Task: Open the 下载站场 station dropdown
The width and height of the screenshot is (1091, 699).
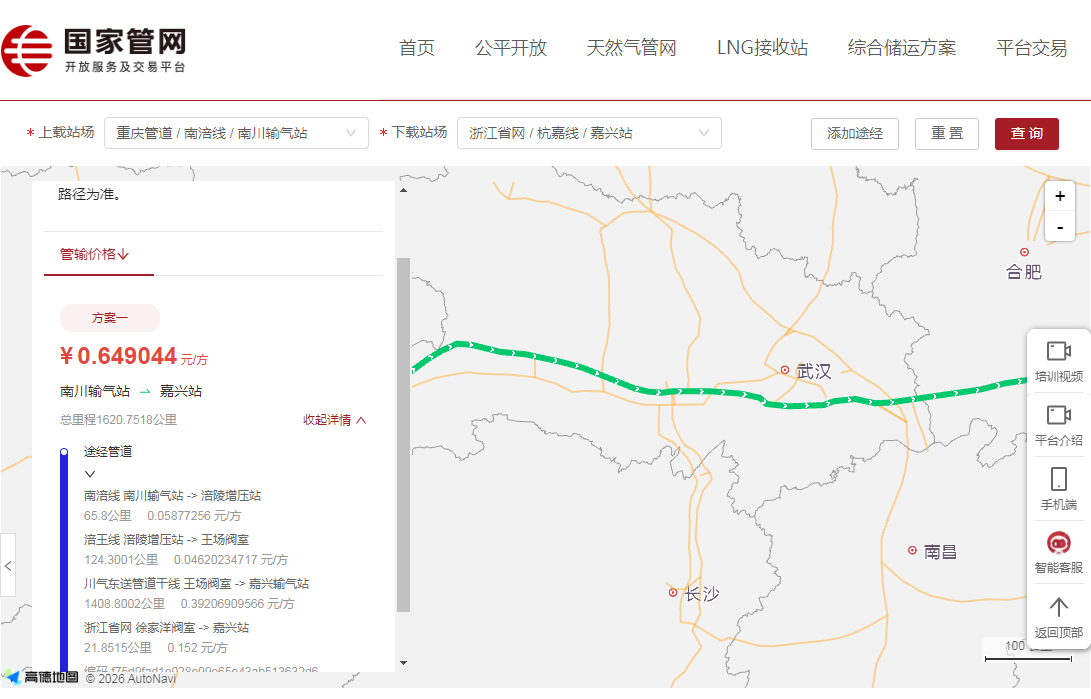Action: [589, 133]
